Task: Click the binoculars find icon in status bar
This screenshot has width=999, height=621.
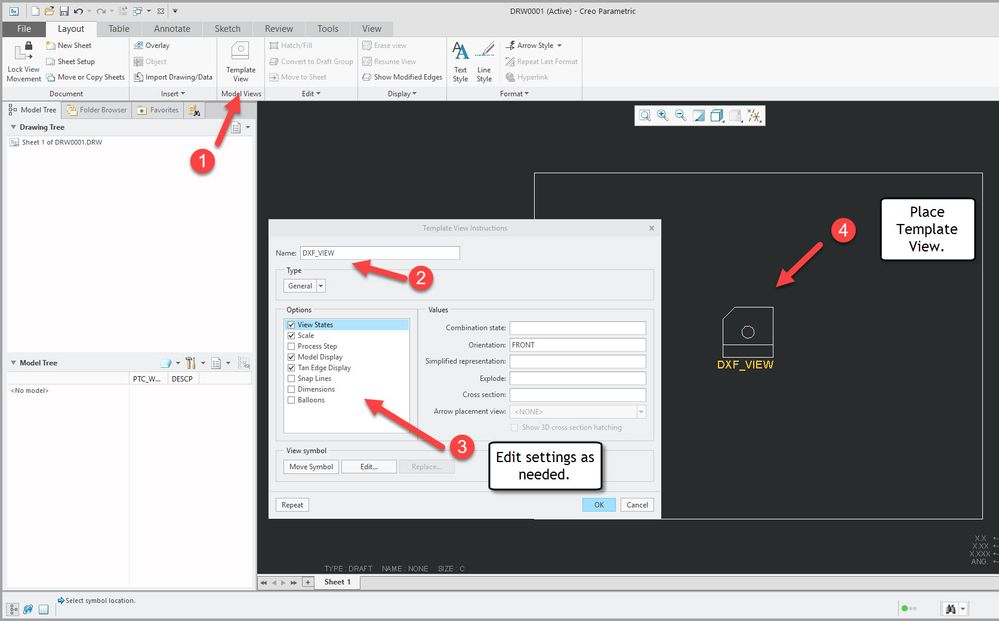Action: click(x=950, y=609)
